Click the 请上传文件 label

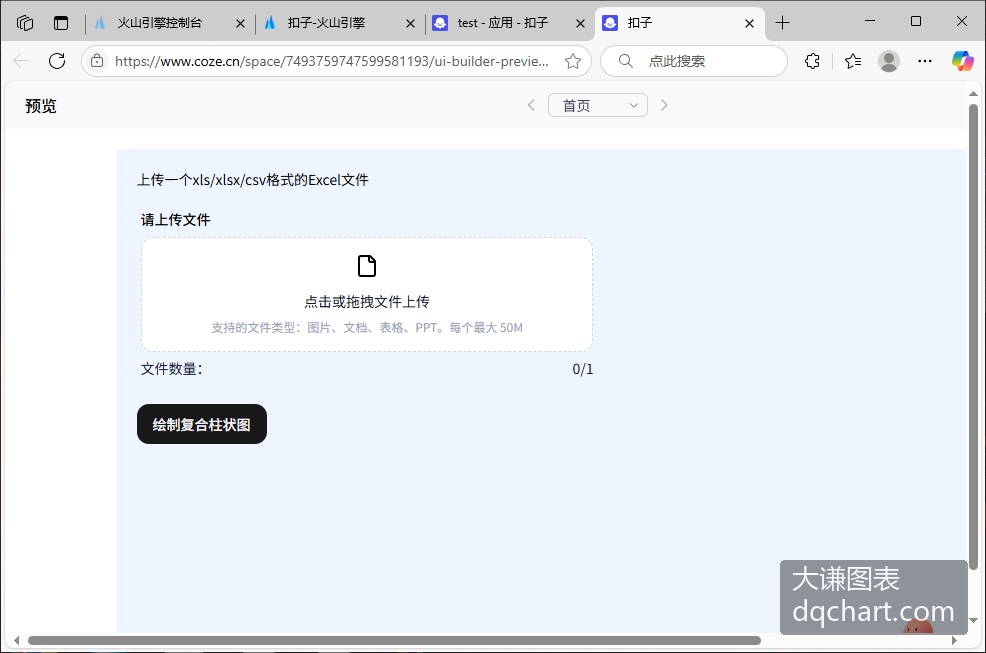175,220
